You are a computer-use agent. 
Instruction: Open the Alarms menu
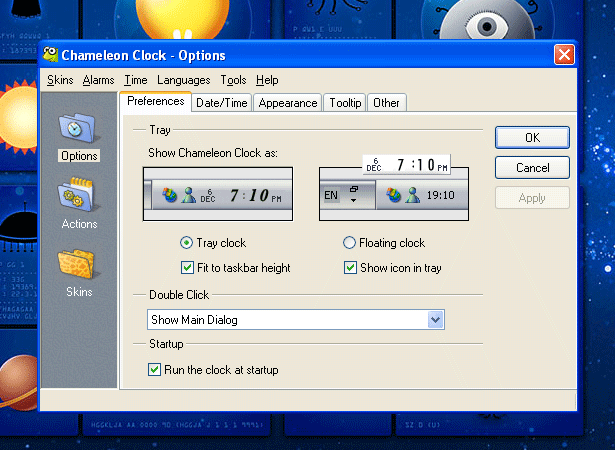pos(98,80)
